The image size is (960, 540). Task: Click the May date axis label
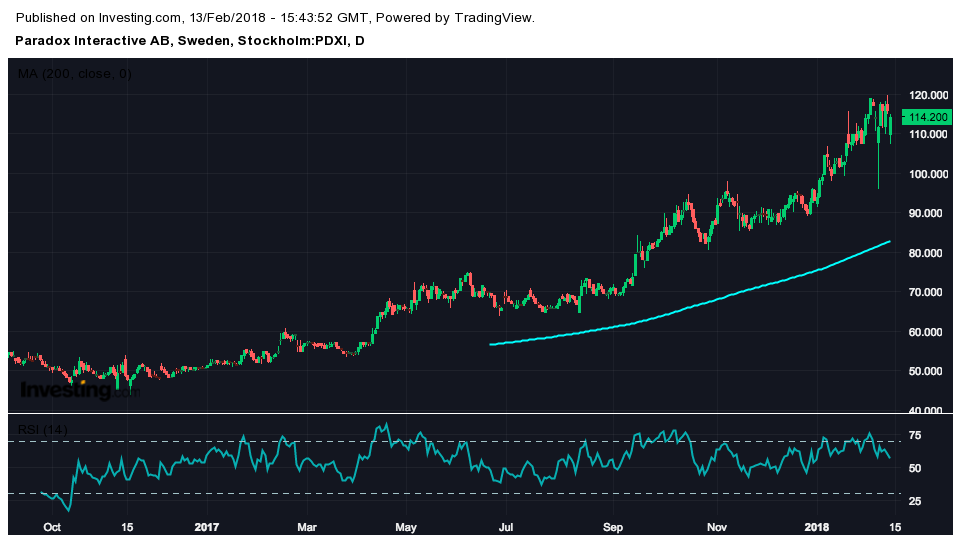[x=406, y=527]
